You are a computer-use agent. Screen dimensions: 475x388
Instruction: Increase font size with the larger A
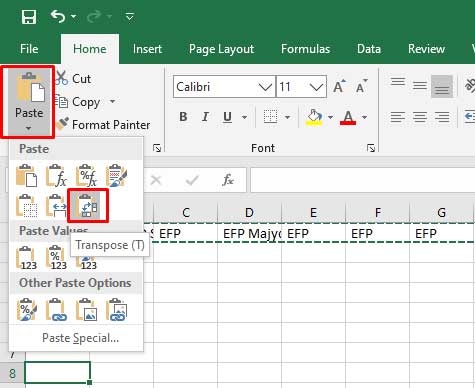point(339,87)
